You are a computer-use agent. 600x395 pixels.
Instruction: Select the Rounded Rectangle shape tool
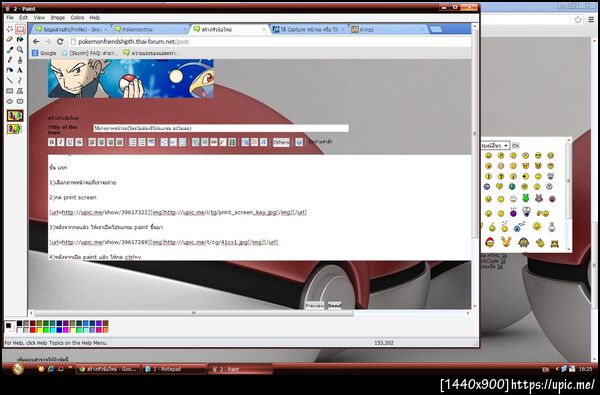(x=20, y=101)
